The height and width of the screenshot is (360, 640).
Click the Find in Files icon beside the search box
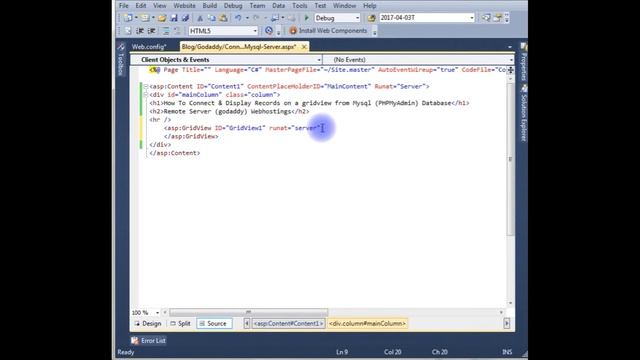coord(371,18)
